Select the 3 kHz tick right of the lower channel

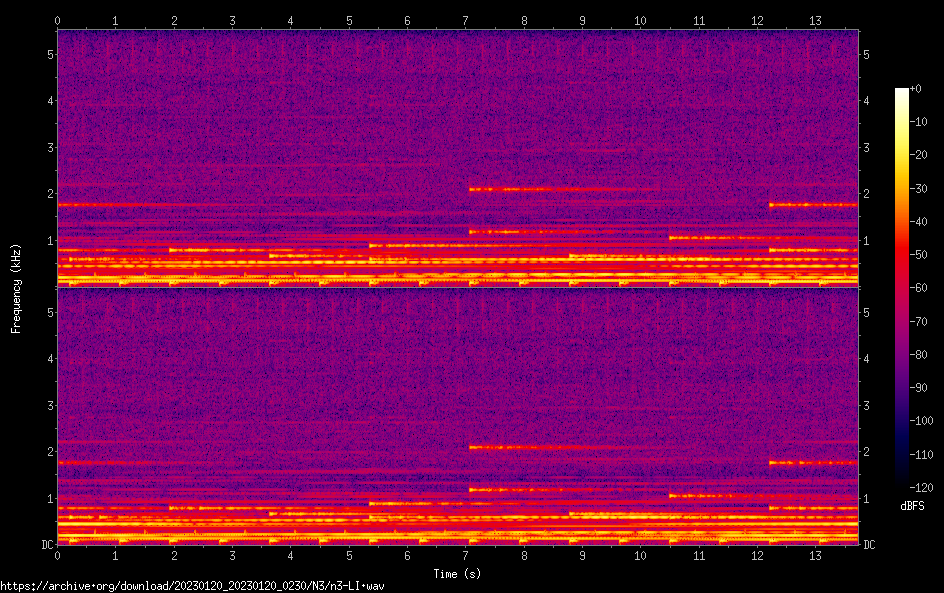(x=867, y=405)
